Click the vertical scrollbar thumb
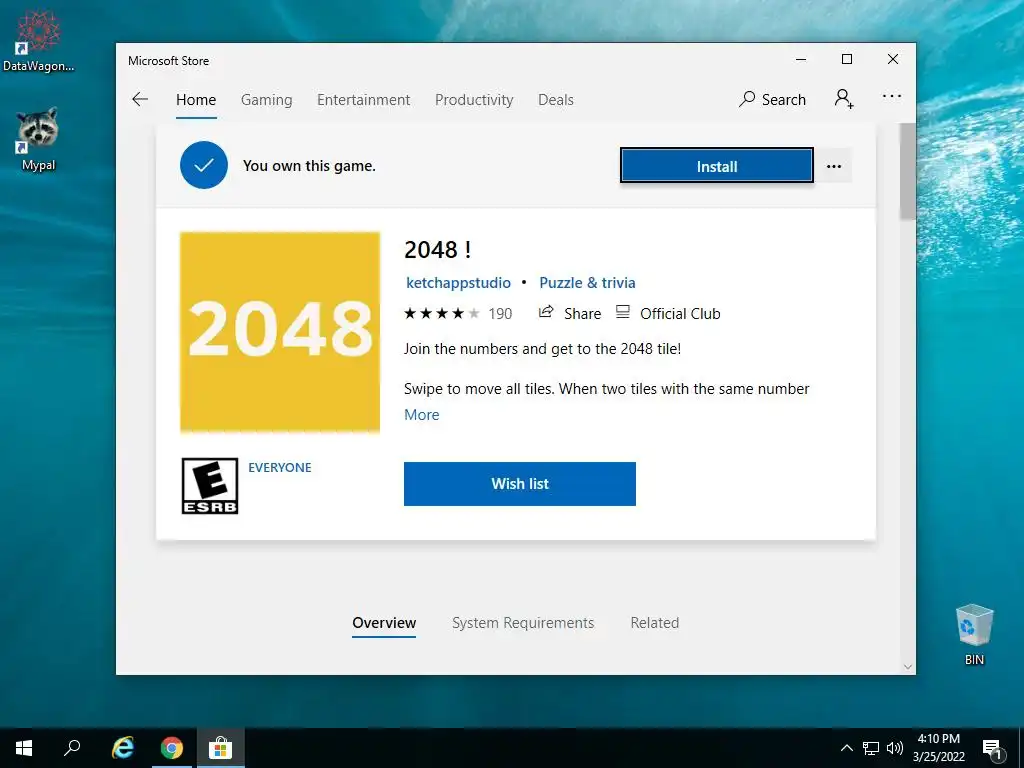Image resolution: width=1024 pixels, height=768 pixels. 907,171
